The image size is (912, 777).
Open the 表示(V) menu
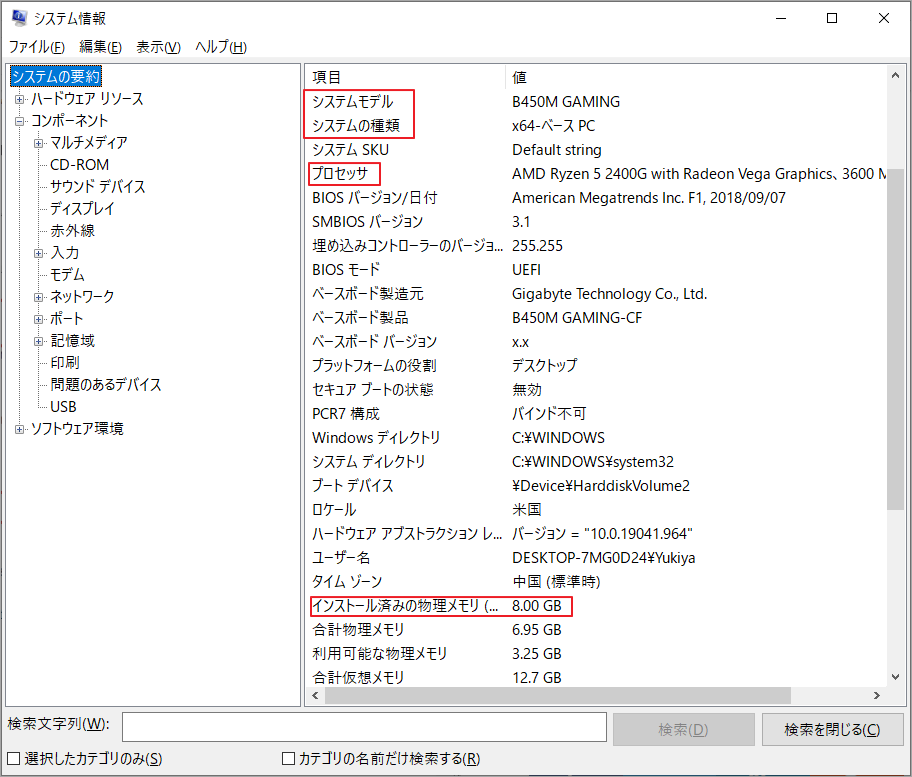tap(158, 47)
